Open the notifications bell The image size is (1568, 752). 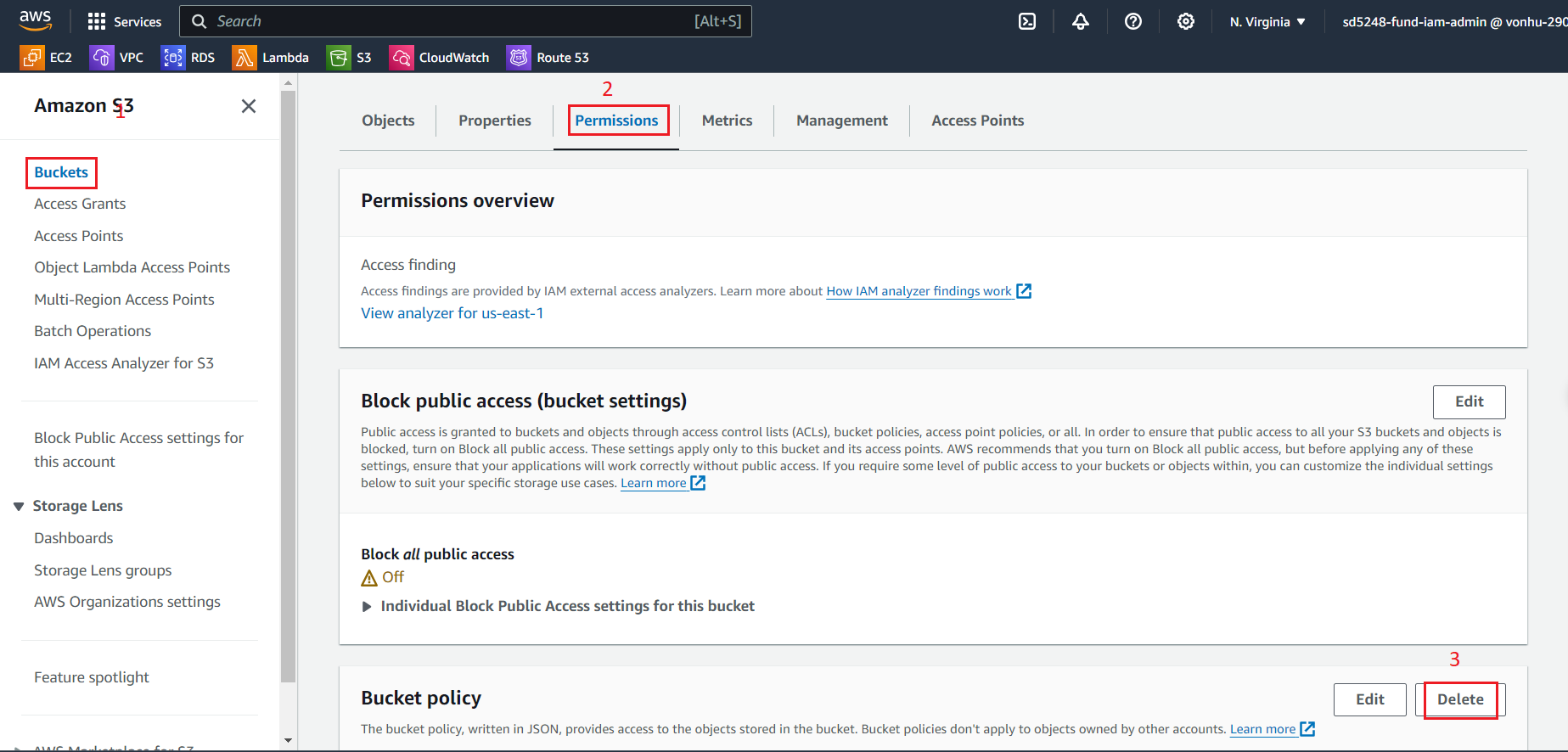[x=1080, y=21]
